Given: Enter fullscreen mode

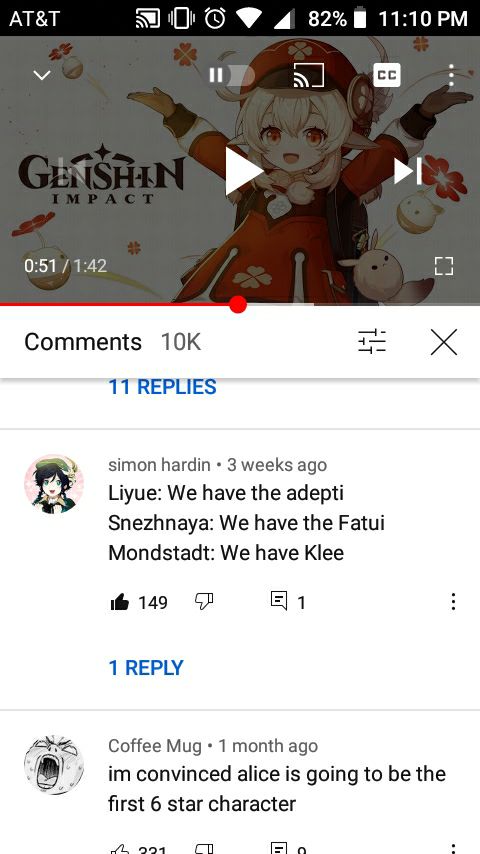Looking at the screenshot, I should (x=444, y=266).
